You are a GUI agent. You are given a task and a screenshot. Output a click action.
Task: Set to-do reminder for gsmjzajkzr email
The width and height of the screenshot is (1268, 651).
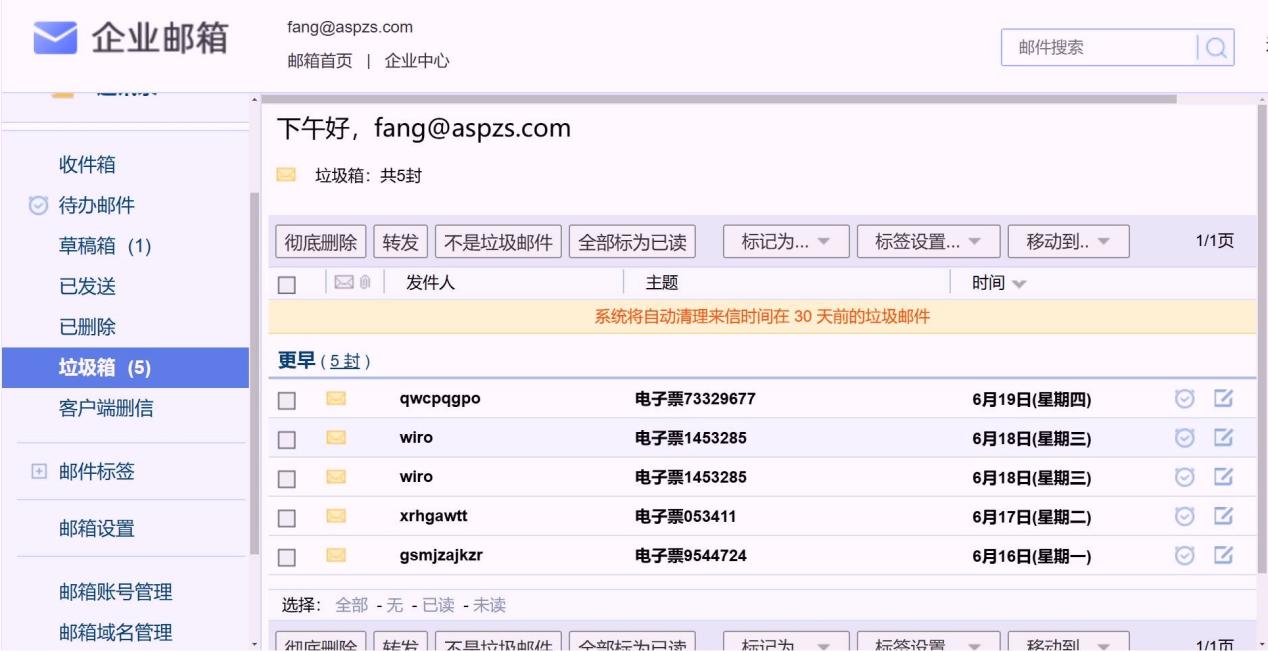1185,555
